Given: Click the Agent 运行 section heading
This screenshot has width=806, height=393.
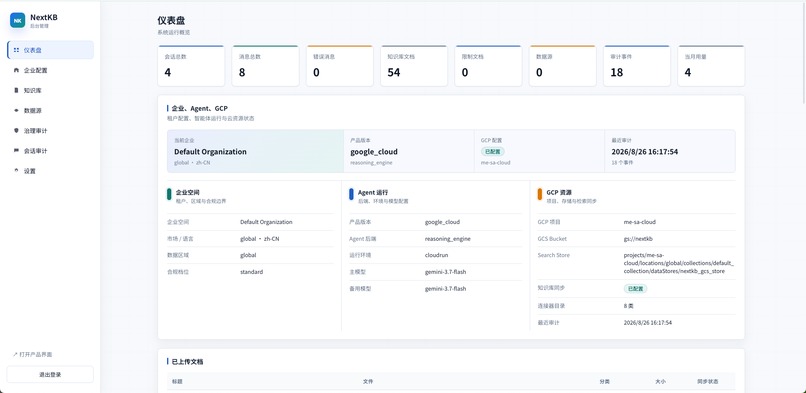Looking at the screenshot, I should [373, 192].
